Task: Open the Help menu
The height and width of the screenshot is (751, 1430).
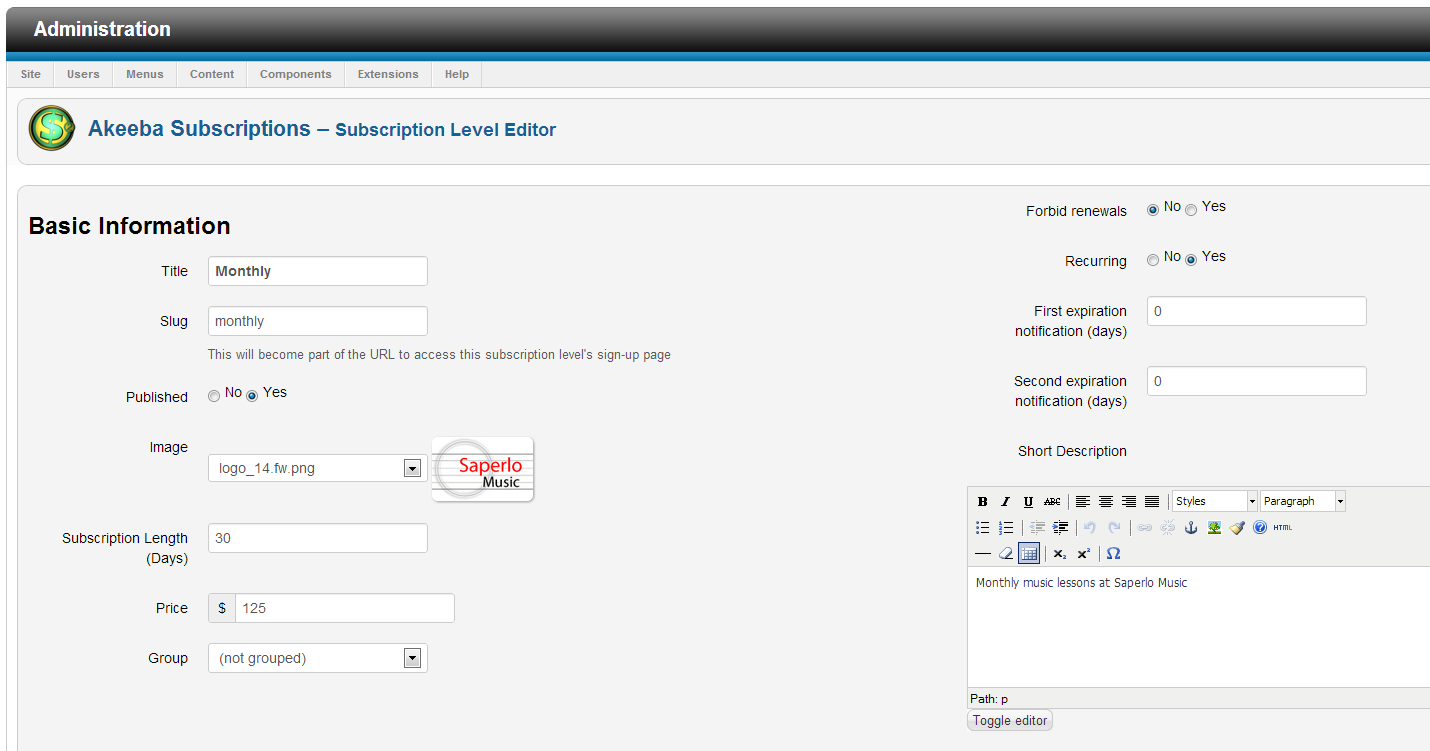Action: [457, 74]
